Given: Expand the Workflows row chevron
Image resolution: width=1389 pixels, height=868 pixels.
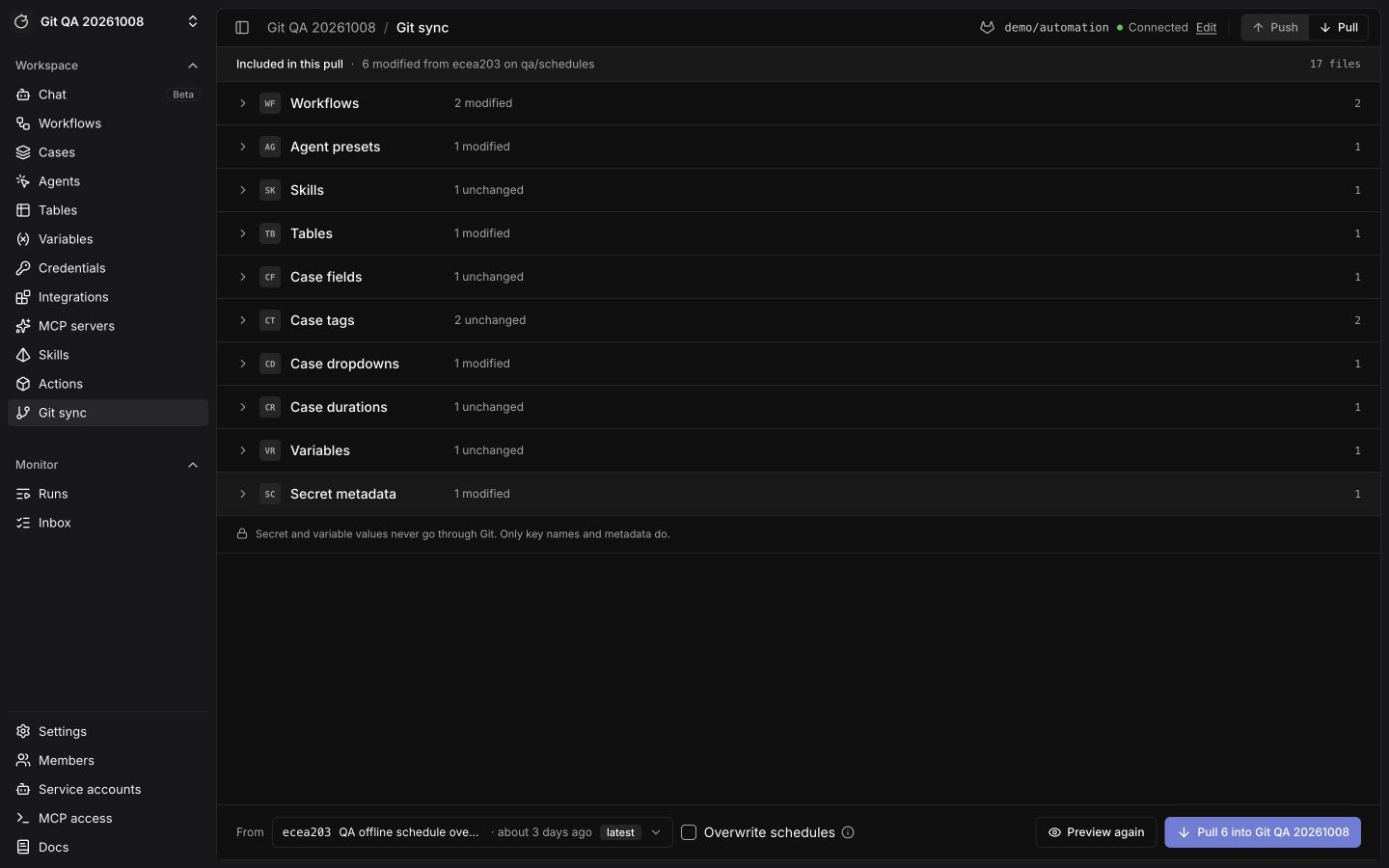Looking at the screenshot, I should tap(243, 103).
